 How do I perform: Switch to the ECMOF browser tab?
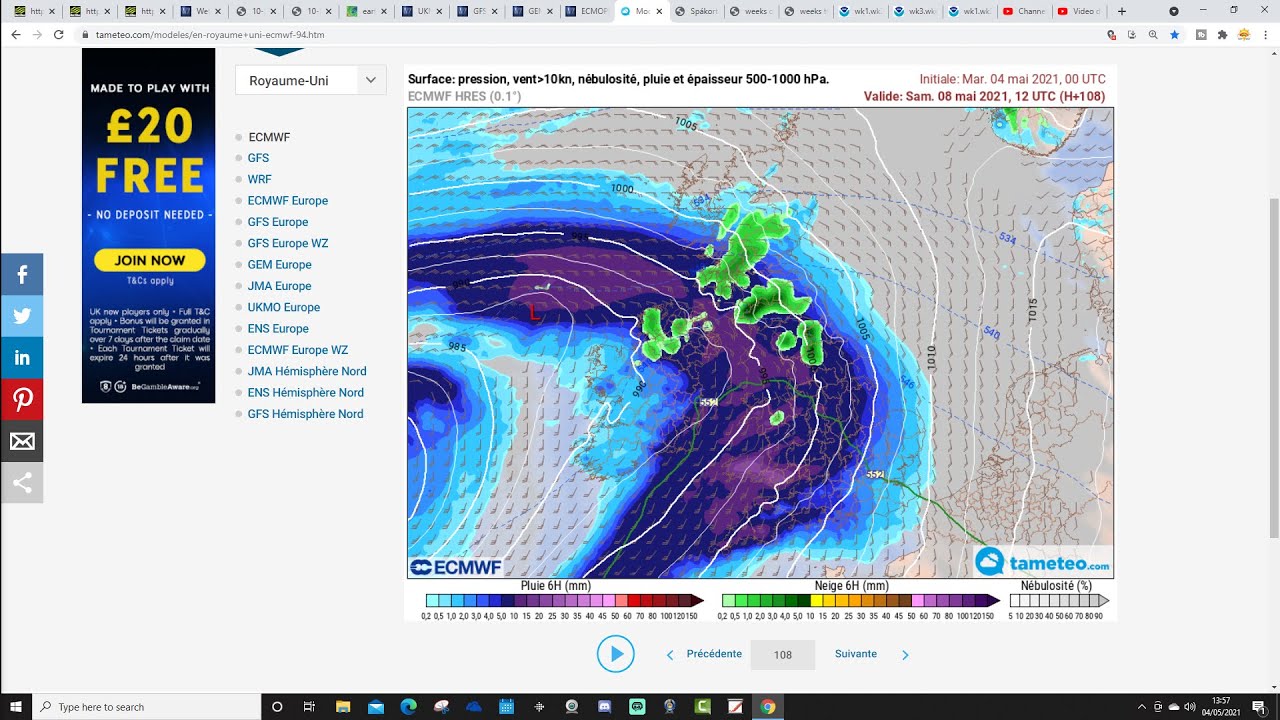585,11
